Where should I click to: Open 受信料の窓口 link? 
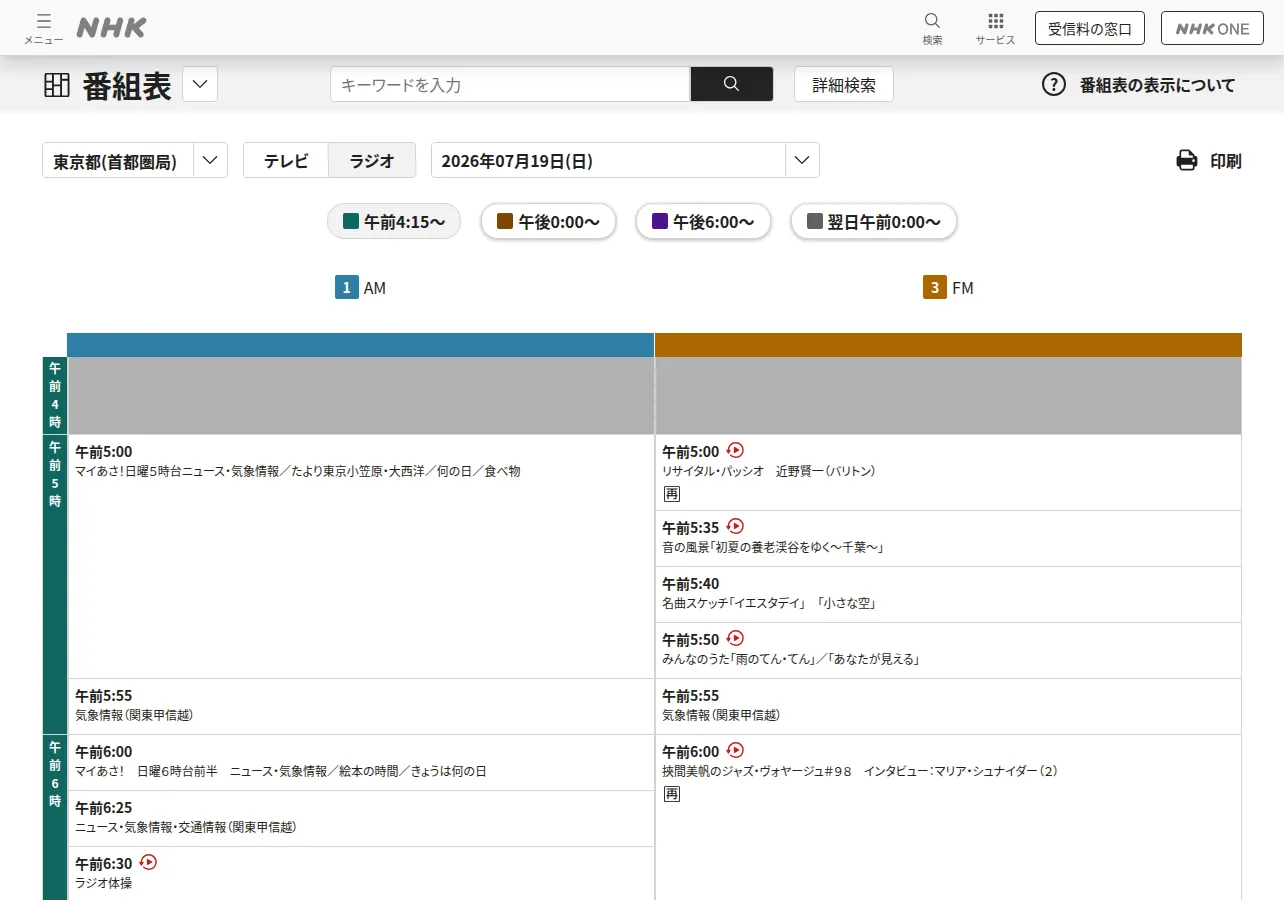pyautogui.click(x=1090, y=28)
